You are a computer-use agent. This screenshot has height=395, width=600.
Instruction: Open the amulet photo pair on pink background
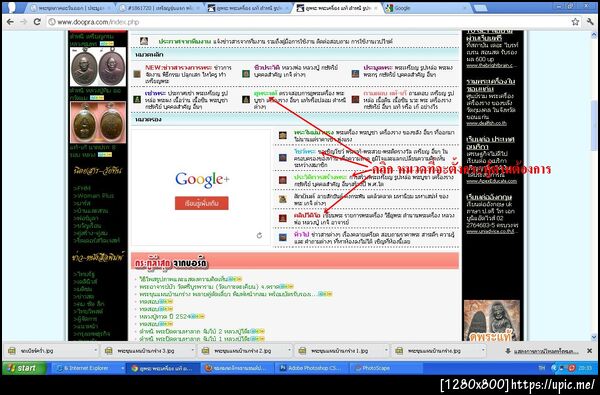(98, 122)
